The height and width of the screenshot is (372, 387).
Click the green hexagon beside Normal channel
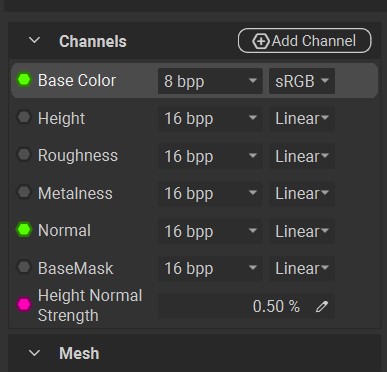pyautogui.click(x=24, y=230)
